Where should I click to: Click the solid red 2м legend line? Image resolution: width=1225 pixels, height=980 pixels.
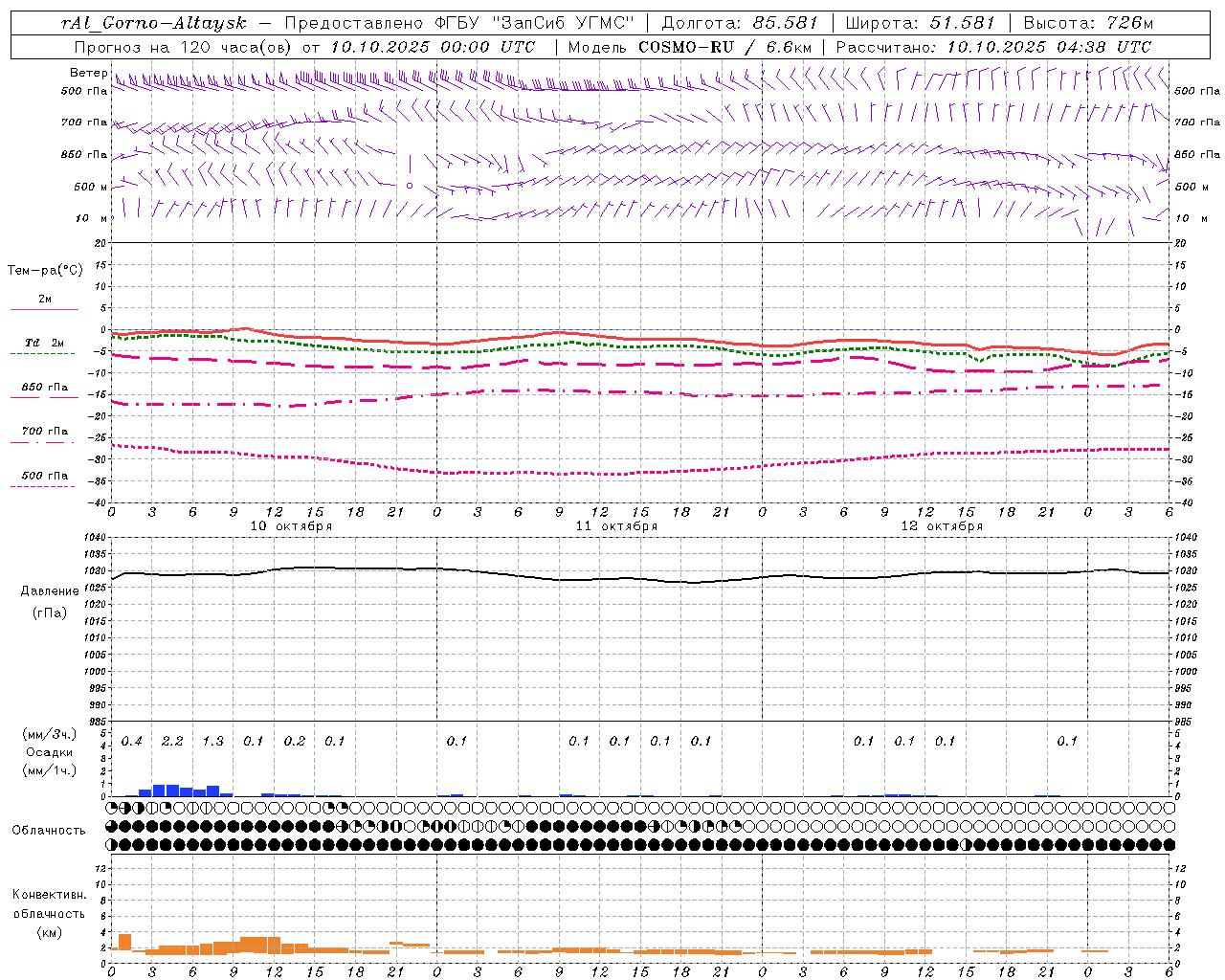tap(44, 309)
